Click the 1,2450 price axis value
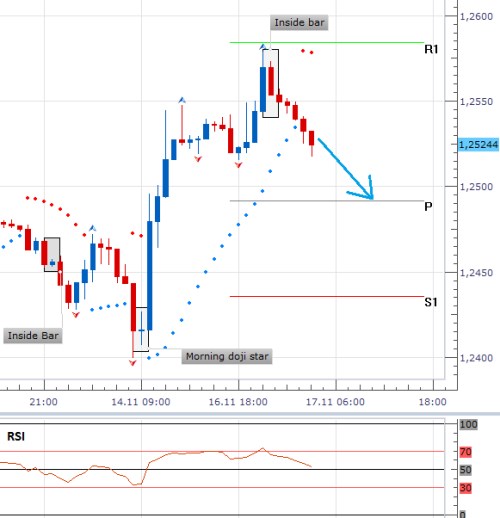The height and width of the screenshot is (518, 500). point(476,273)
